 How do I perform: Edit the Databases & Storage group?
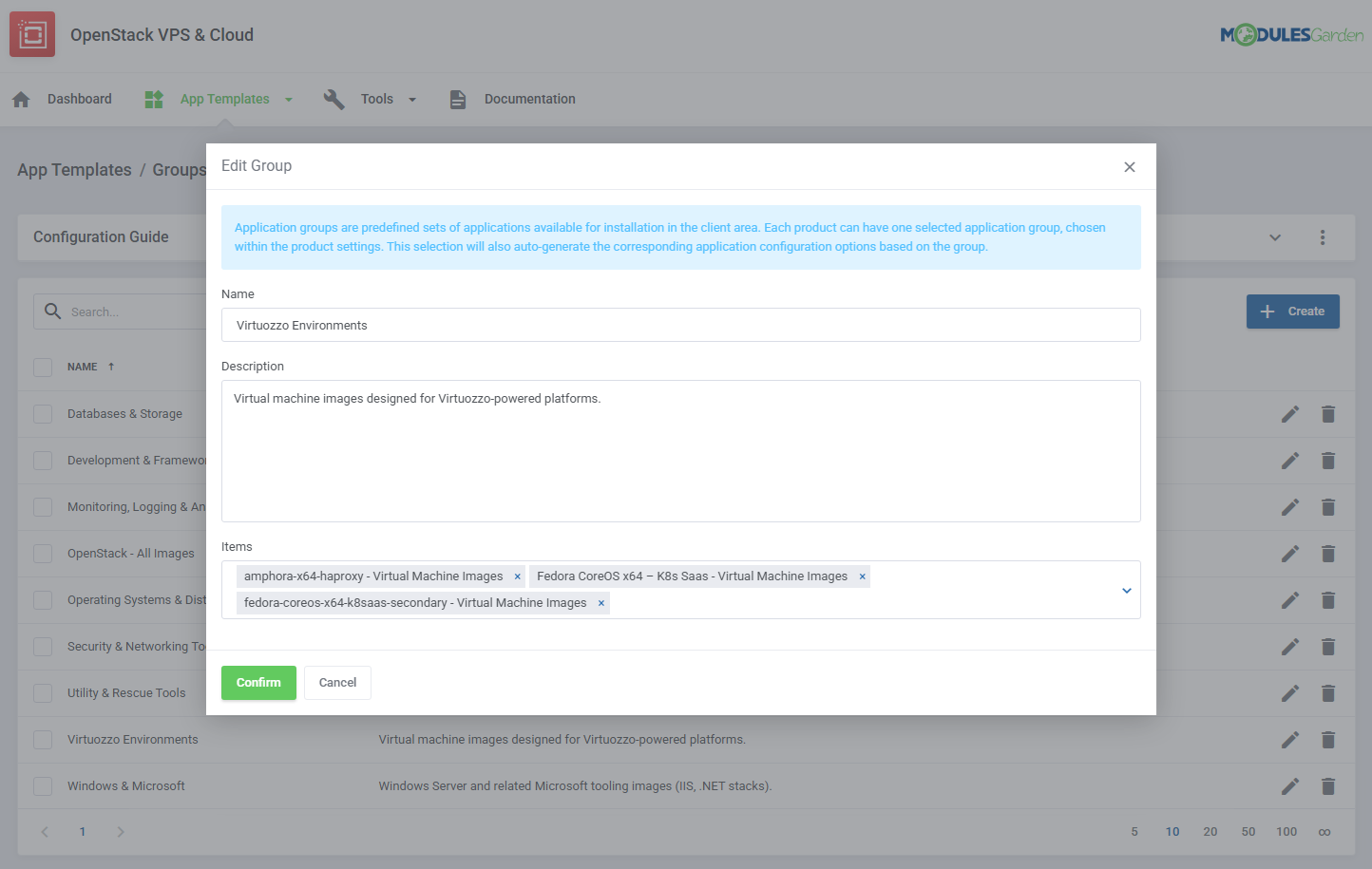pos(1290,414)
